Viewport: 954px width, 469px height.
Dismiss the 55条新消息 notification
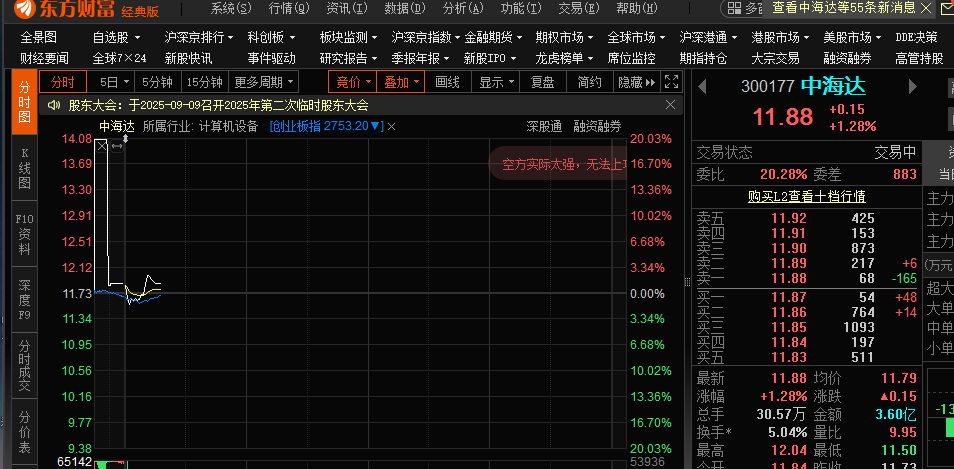tap(926, 8)
